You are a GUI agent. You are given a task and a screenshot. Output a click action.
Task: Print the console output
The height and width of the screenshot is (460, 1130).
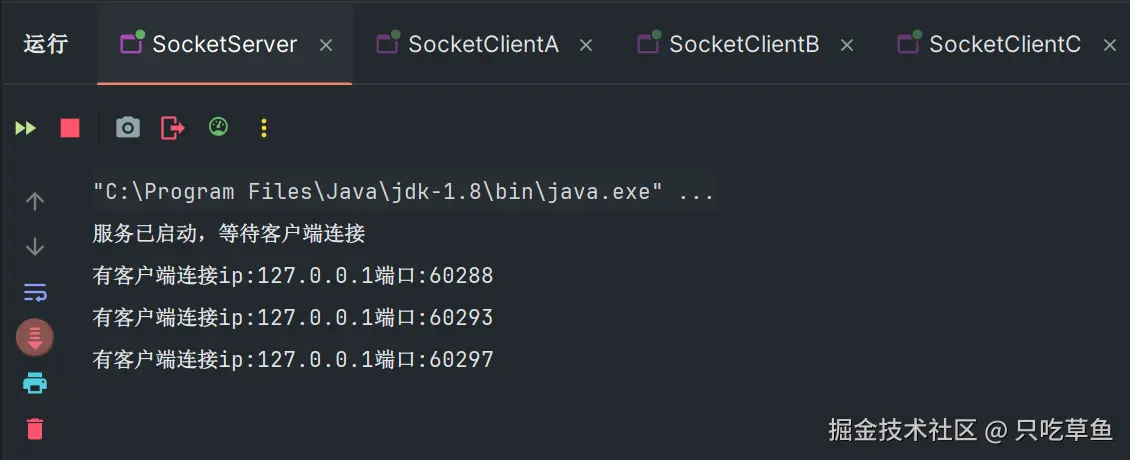pos(35,383)
